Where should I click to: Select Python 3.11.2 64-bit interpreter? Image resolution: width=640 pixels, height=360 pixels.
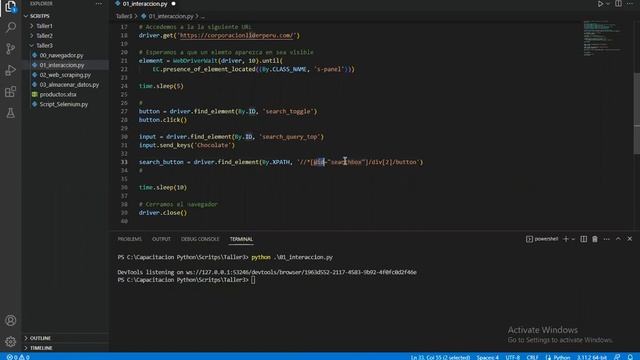591,357
